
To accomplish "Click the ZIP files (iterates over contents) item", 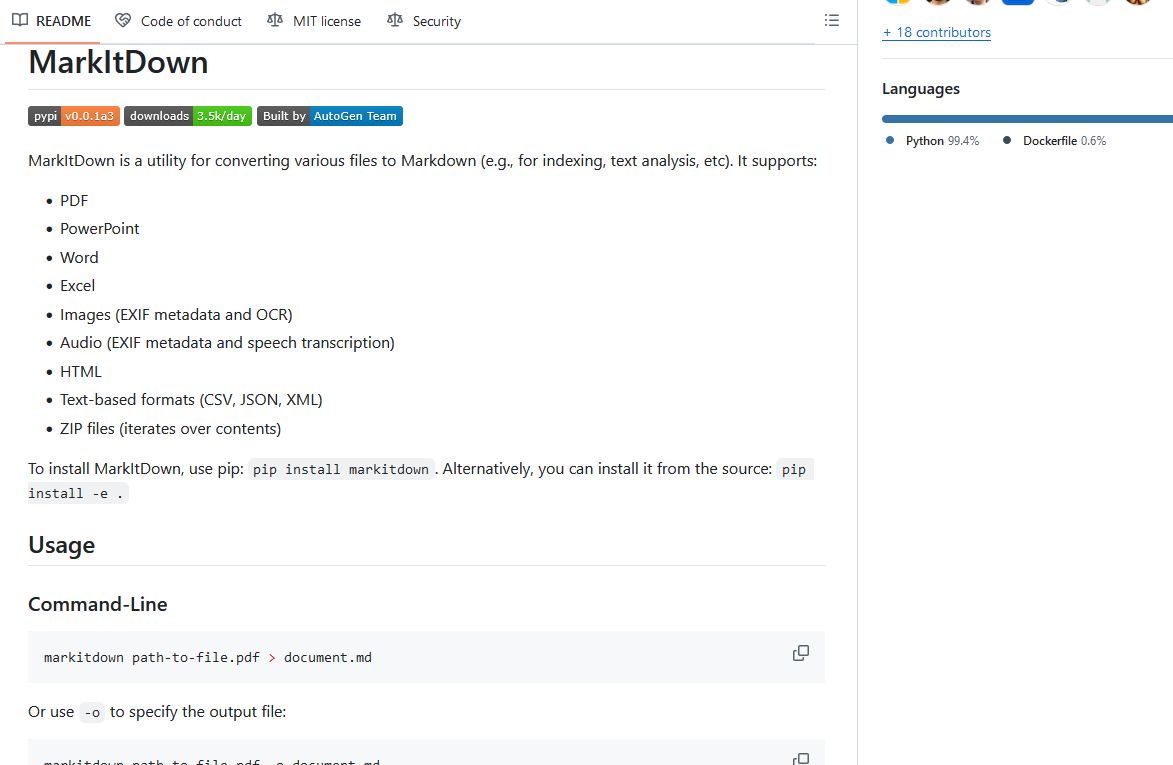I will point(171,428).
